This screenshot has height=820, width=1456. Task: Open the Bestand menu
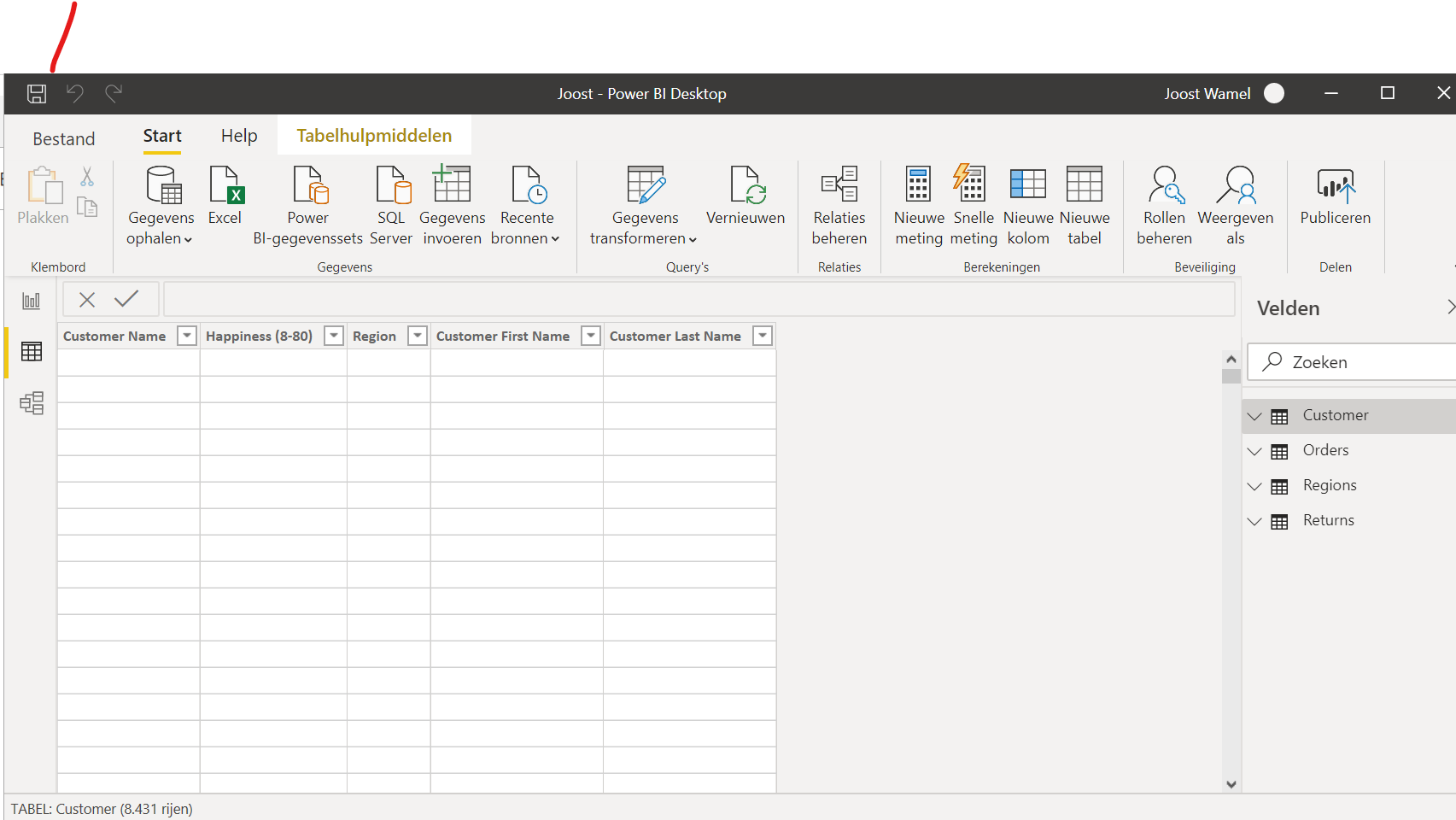coord(64,138)
